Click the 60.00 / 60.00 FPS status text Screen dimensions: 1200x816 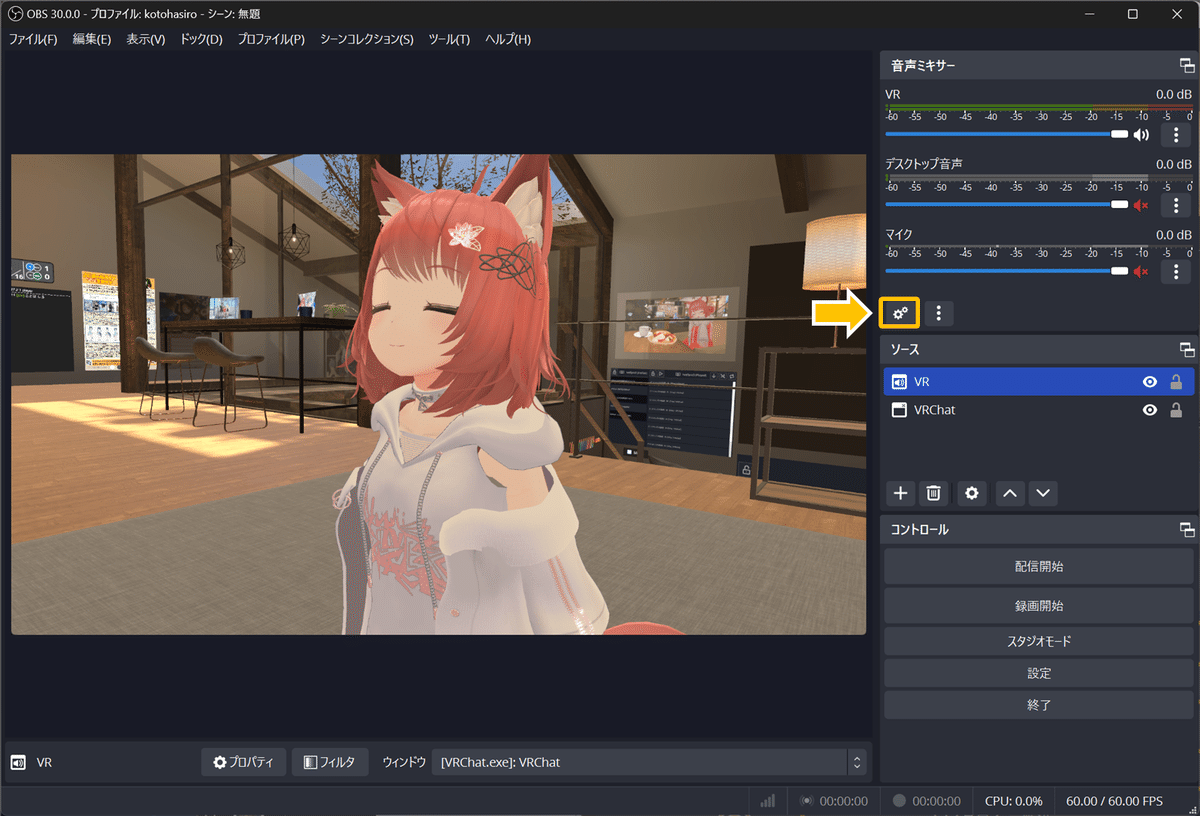point(1114,801)
